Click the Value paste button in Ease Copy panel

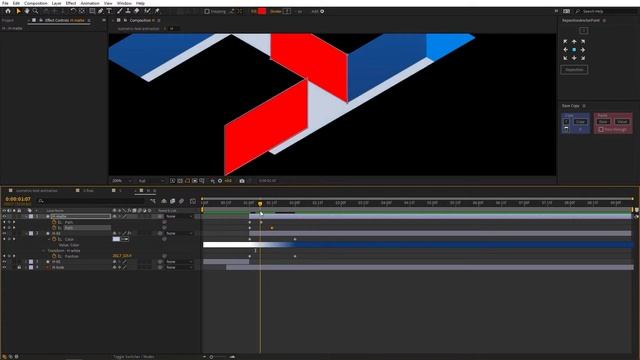click(622, 122)
